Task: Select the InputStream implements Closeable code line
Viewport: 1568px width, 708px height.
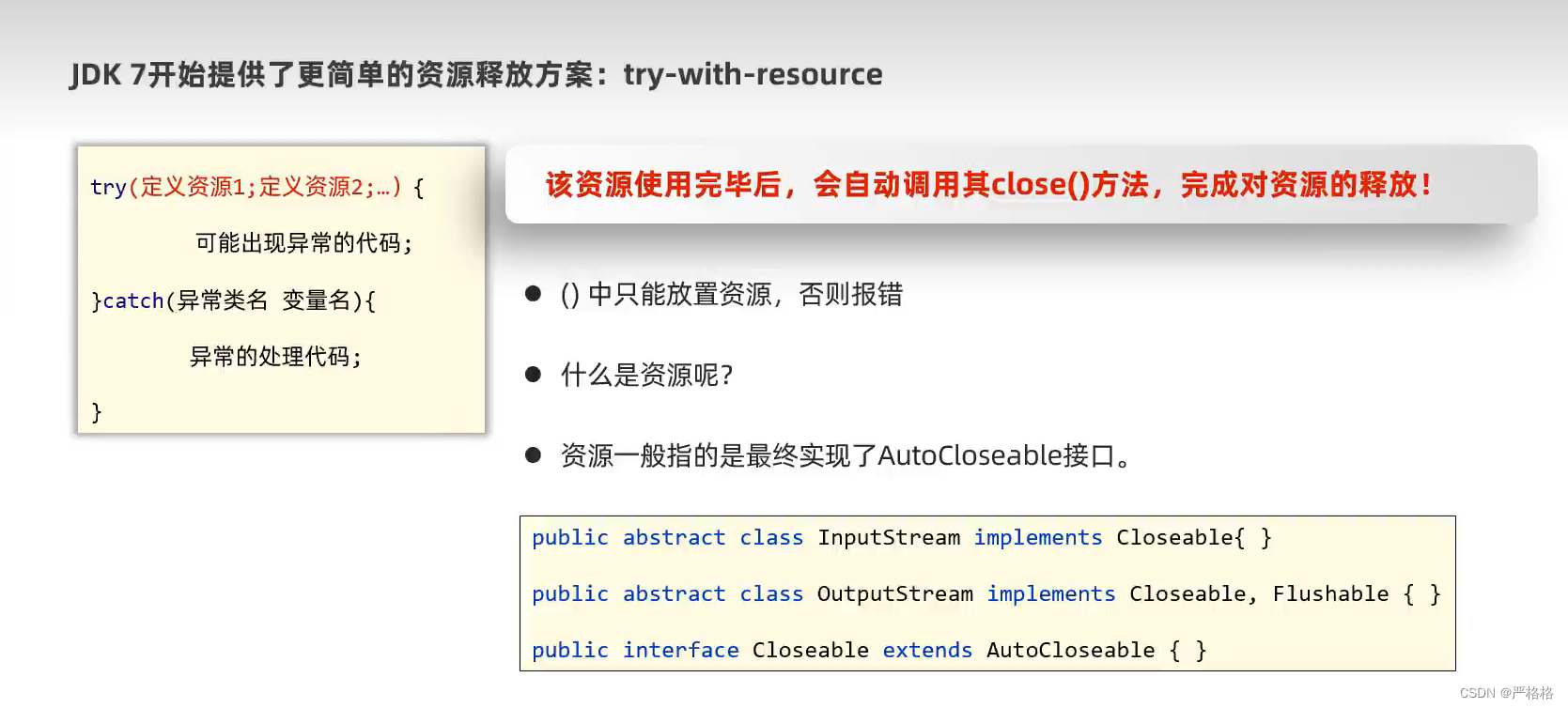Action: (902, 538)
